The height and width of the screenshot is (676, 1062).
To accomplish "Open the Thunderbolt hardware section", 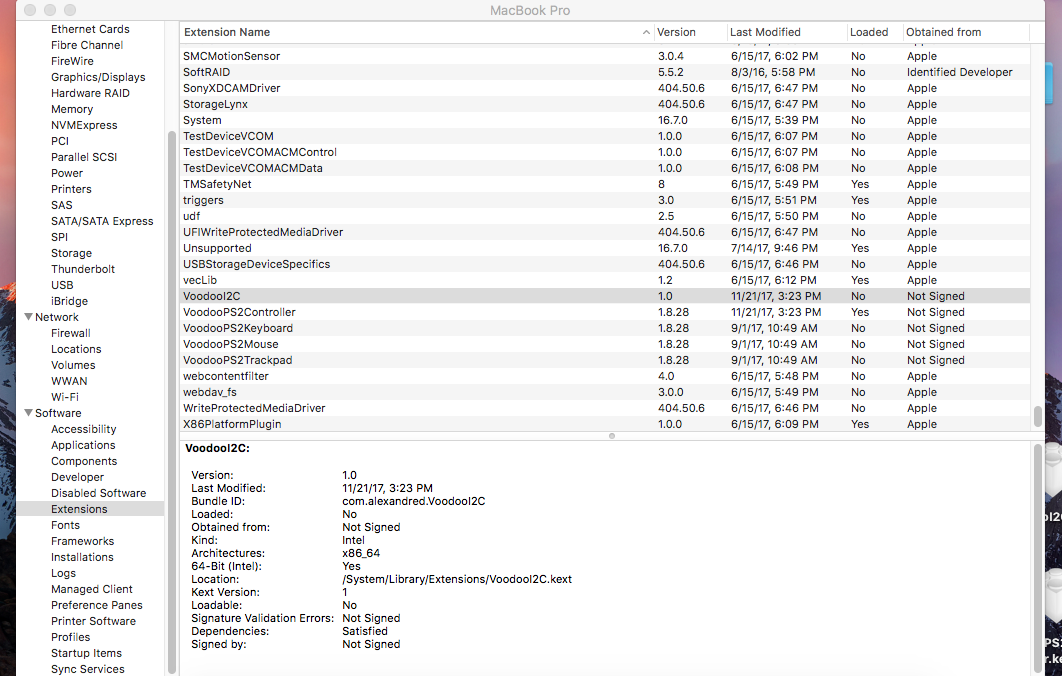I will [x=83, y=269].
